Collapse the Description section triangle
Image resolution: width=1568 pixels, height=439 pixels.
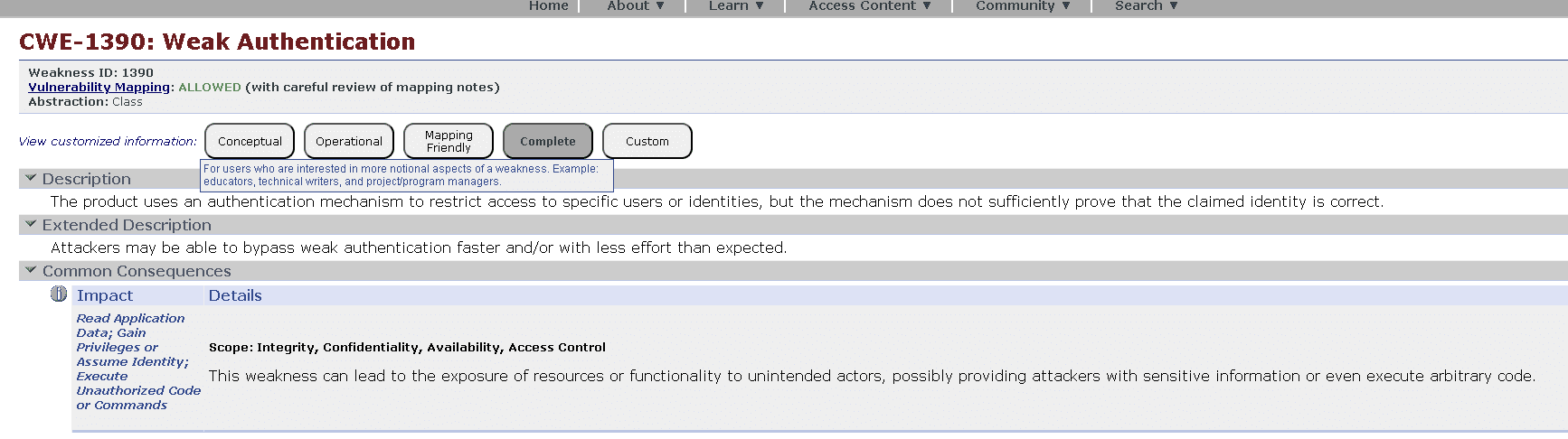click(x=31, y=178)
